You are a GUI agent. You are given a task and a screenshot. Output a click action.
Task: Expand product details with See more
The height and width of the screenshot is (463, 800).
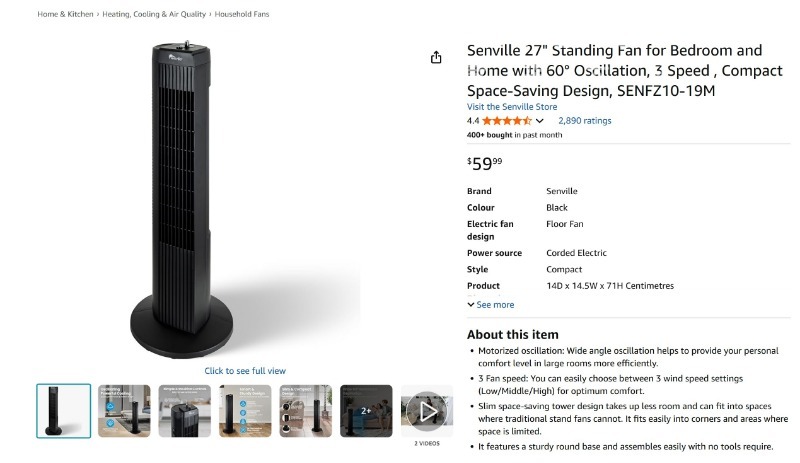pyautogui.click(x=491, y=305)
